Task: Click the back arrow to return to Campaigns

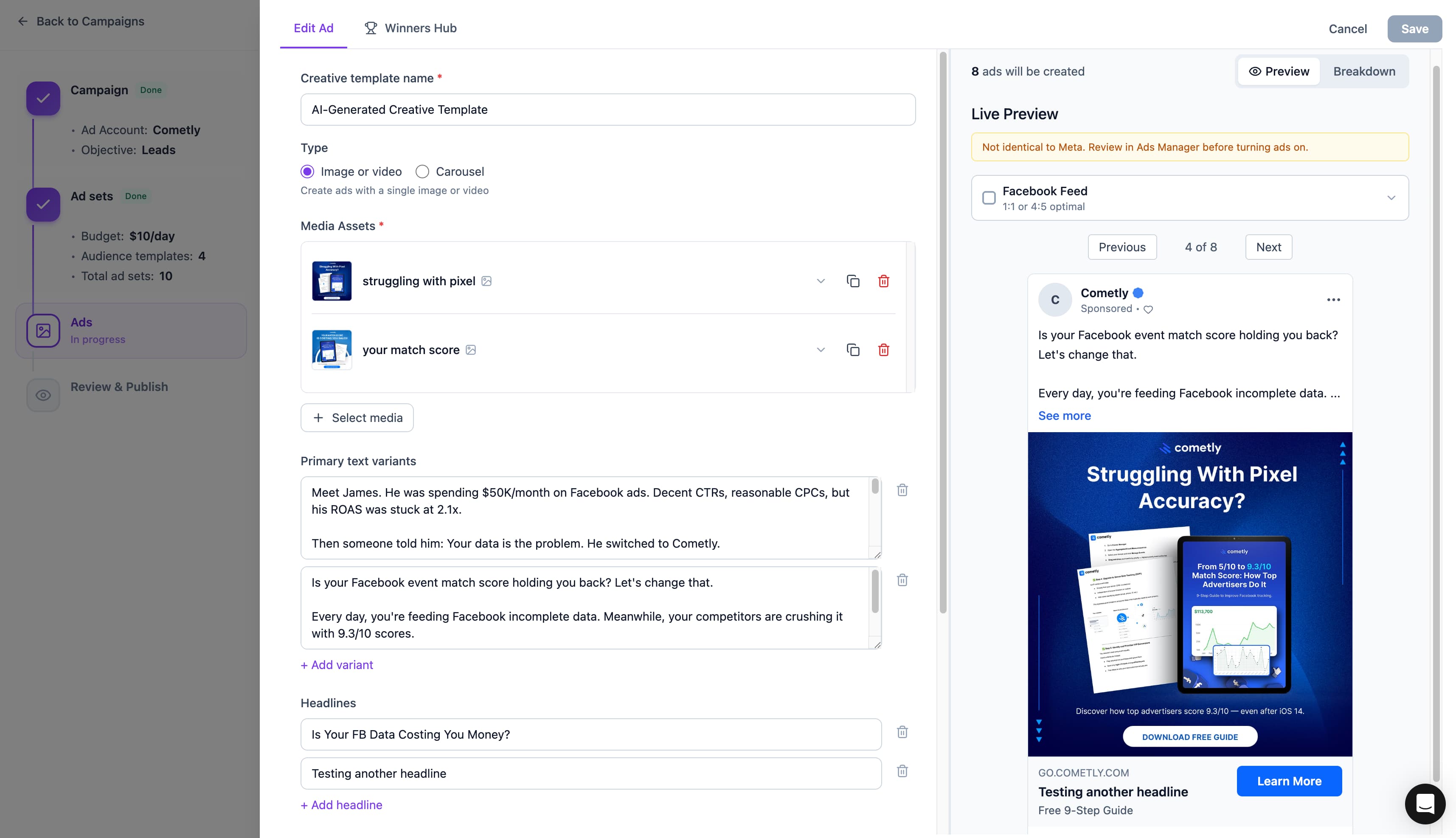Action: 22,21
